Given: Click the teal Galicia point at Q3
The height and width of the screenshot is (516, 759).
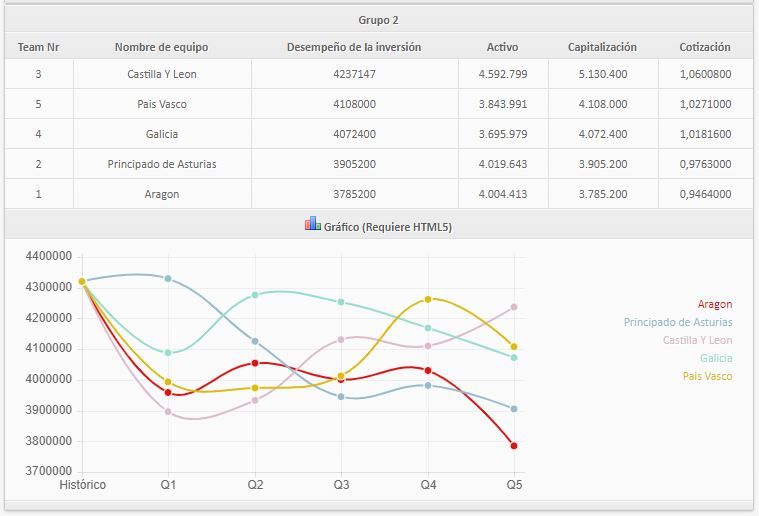Looking at the screenshot, I should 341,302.
